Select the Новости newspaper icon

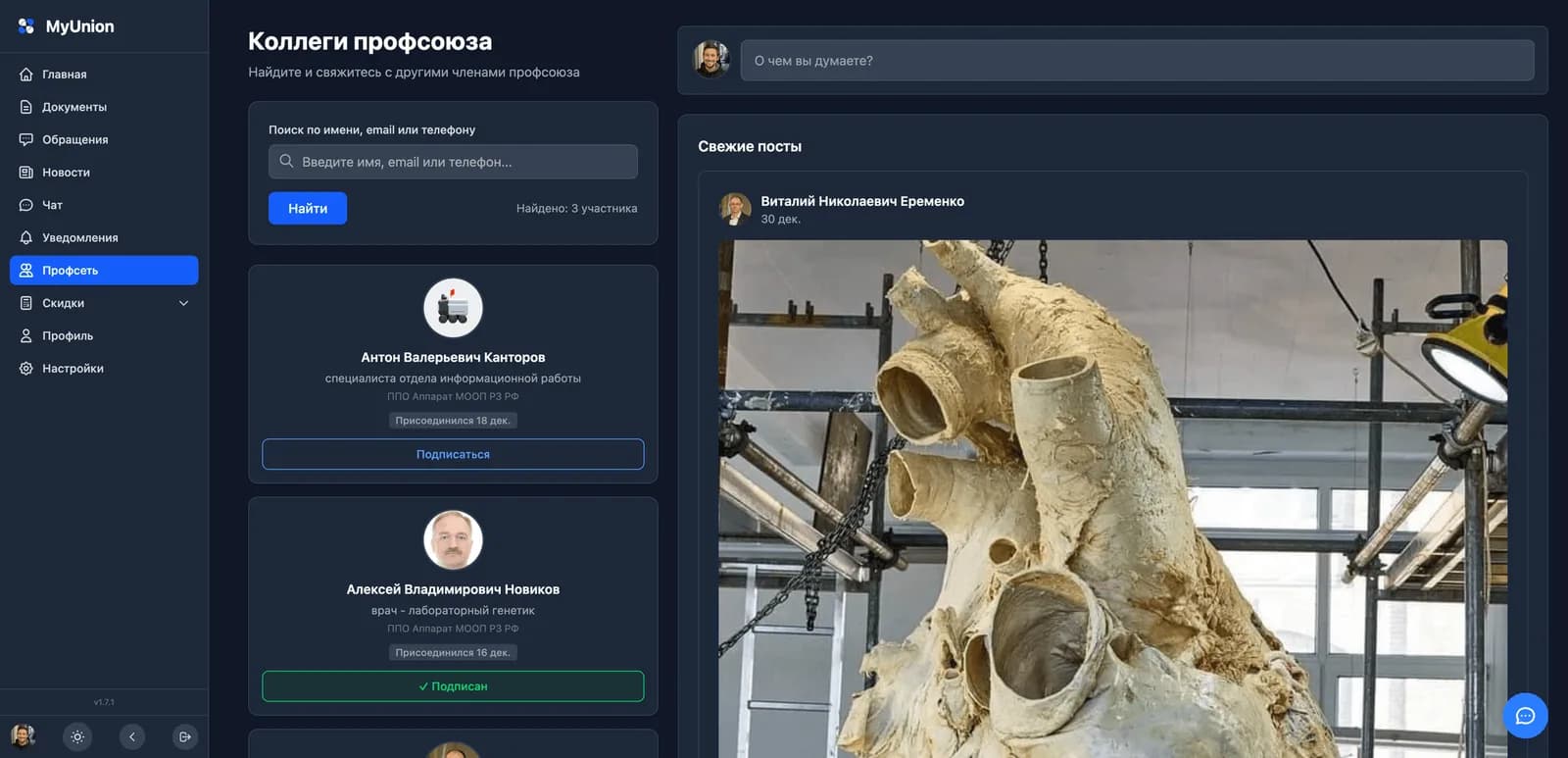pyautogui.click(x=26, y=173)
